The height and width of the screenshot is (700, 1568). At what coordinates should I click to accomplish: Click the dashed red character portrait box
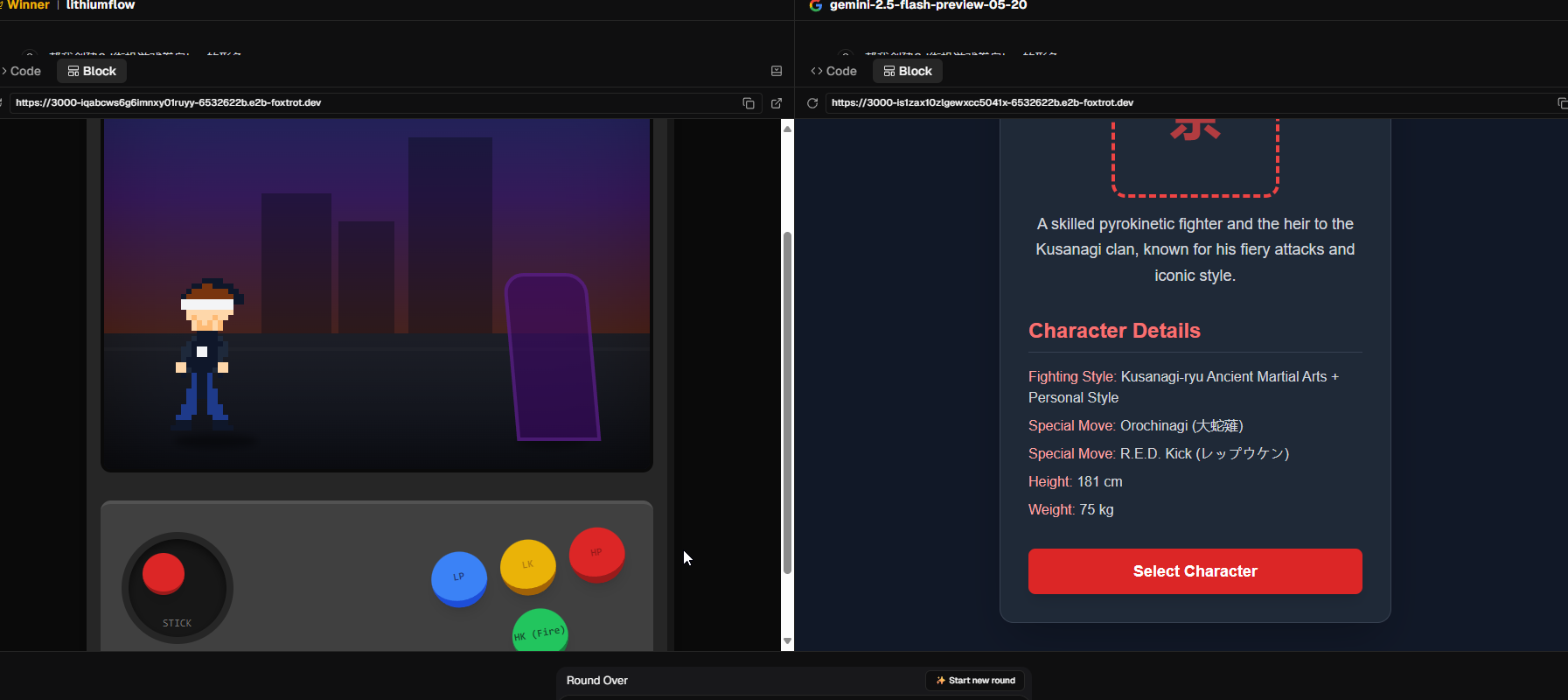click(1195, 157)
